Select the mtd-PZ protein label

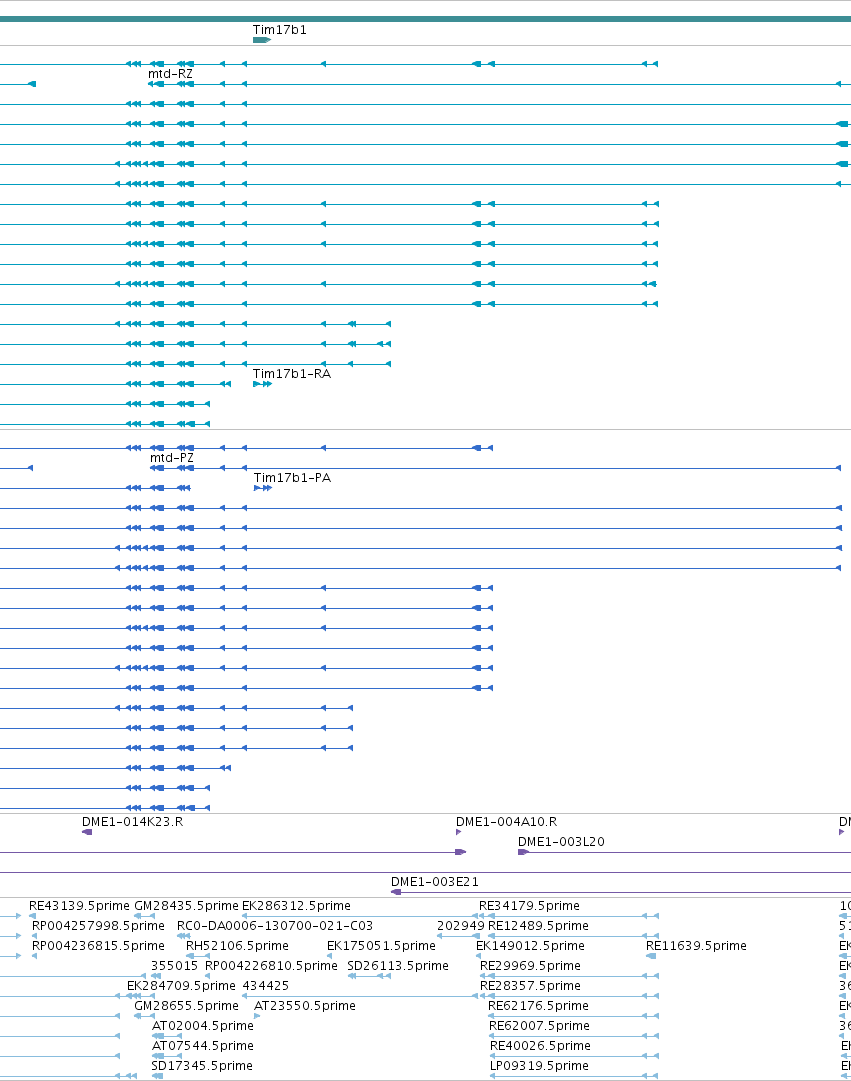pyautogui.click(x=172, y=458)
